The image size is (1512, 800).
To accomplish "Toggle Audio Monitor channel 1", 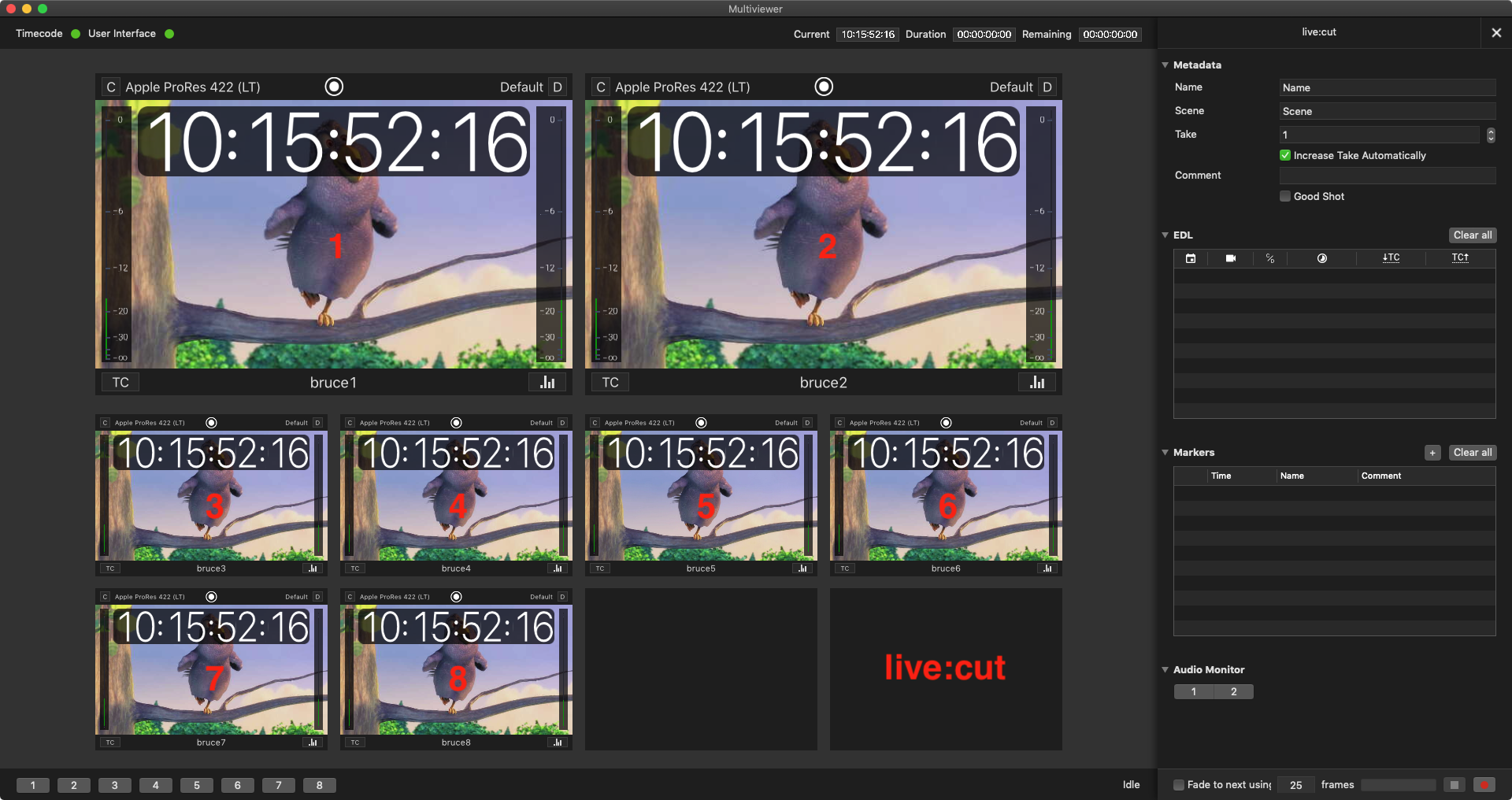I will tap(1194, 691).
